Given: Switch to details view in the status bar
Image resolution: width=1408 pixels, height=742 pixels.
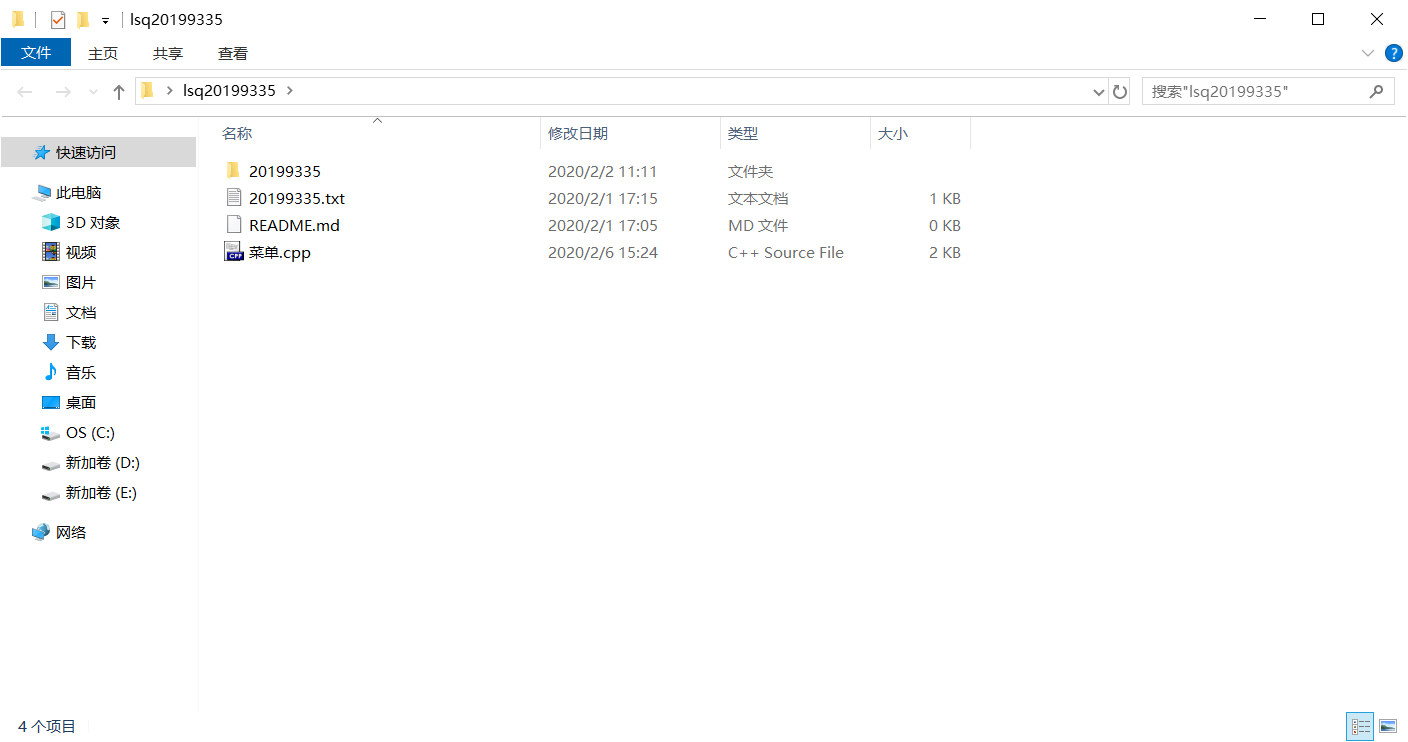Looking at the screenshot, I should pyautogui.click(x=1361, y=726).
